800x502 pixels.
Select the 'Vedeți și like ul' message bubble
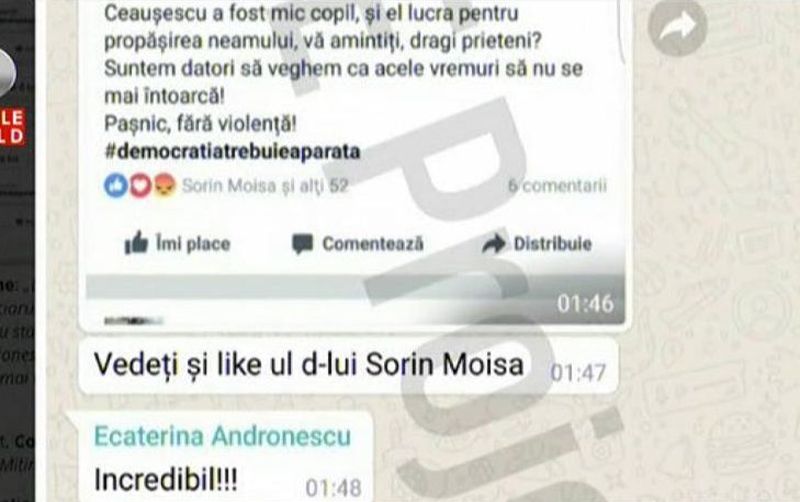pyautogui.click(x=349, y=366)
